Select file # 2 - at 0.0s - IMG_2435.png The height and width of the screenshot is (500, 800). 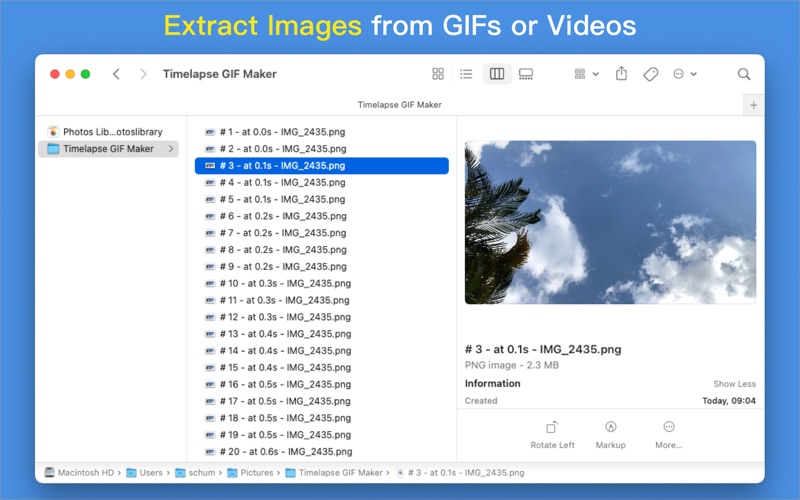pos(321,148)
